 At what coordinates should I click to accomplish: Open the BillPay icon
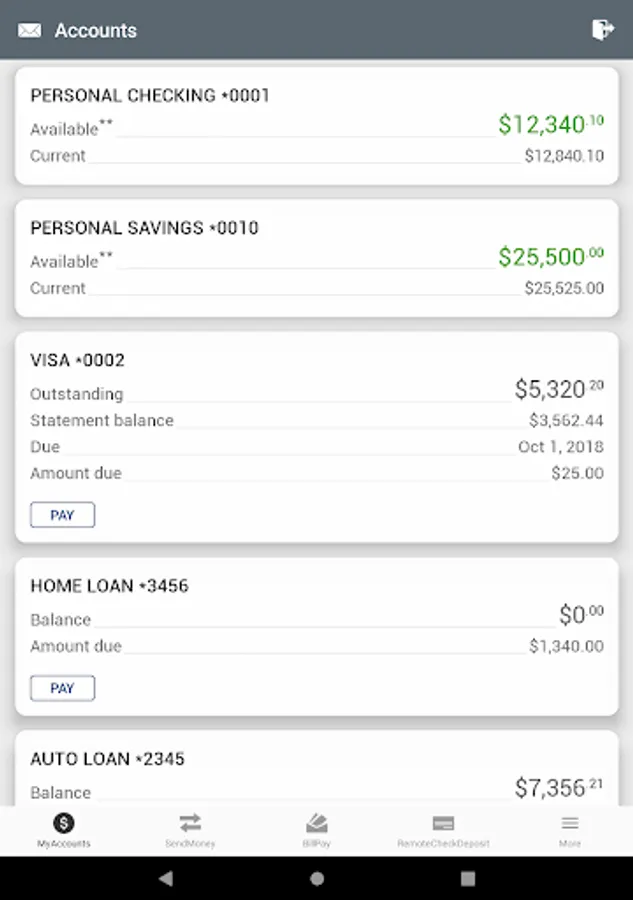(x=316, y=823)
